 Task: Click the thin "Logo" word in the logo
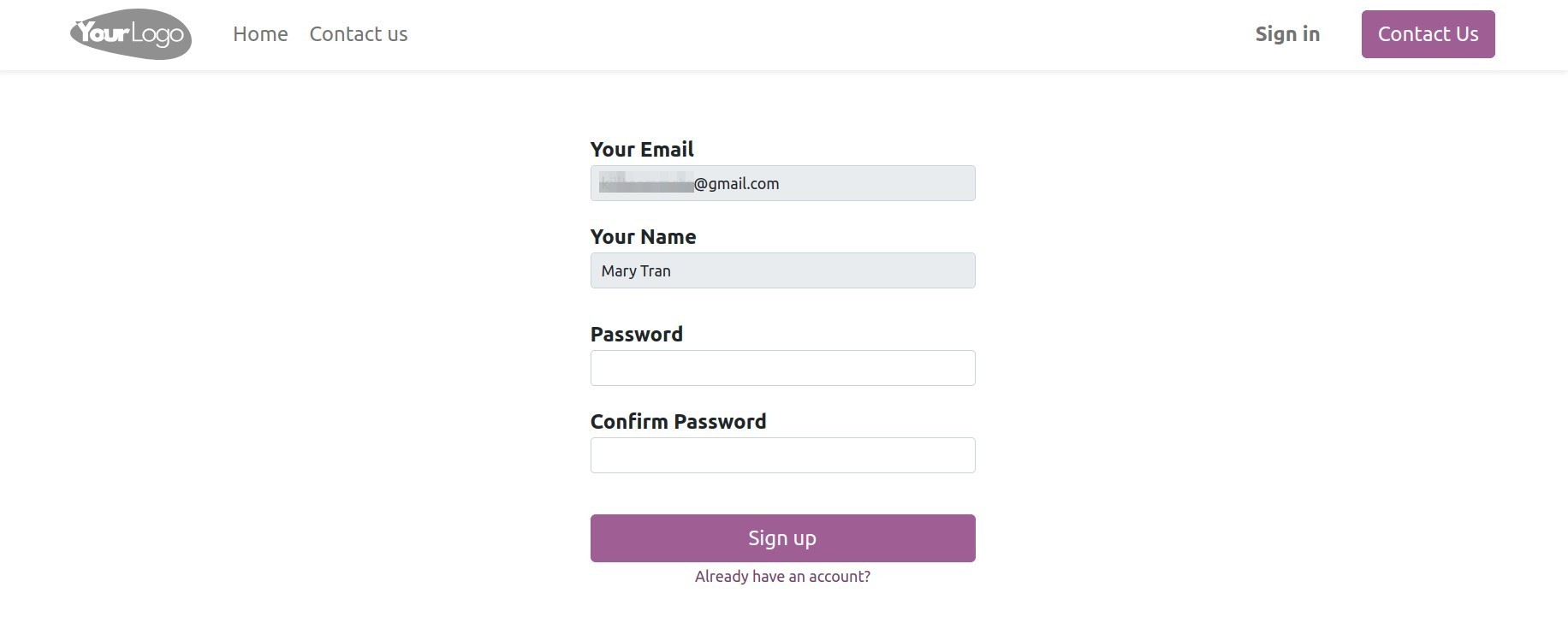pos(158,34)
